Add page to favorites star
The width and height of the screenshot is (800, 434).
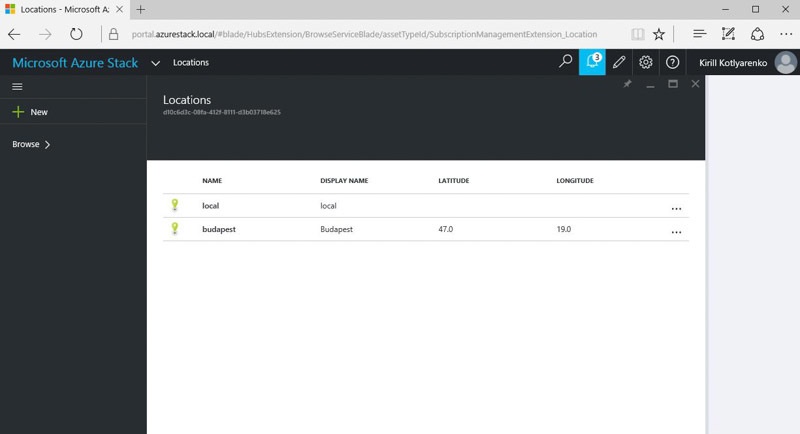click(659, 34)
